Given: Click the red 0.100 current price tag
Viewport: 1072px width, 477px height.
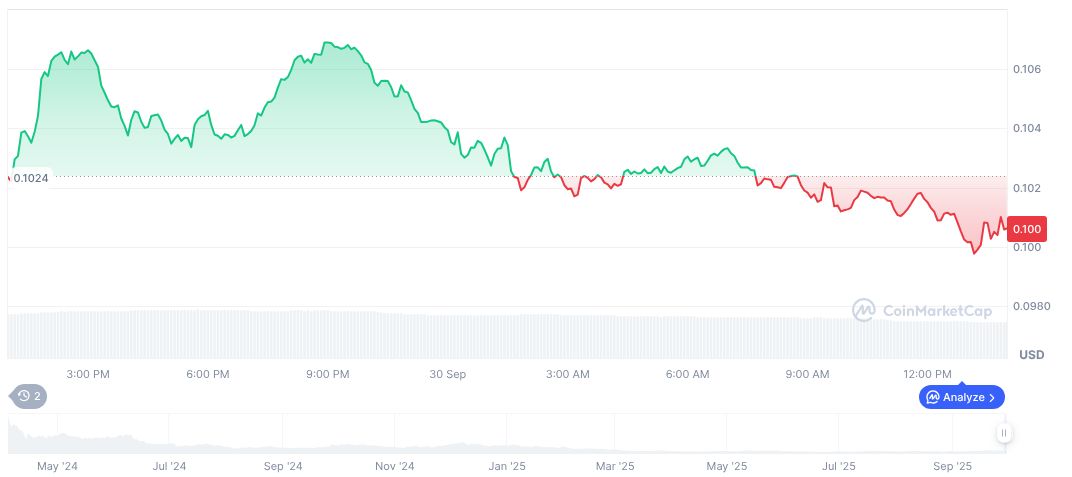Looking at the screenshot, I should pos(1026,229).
